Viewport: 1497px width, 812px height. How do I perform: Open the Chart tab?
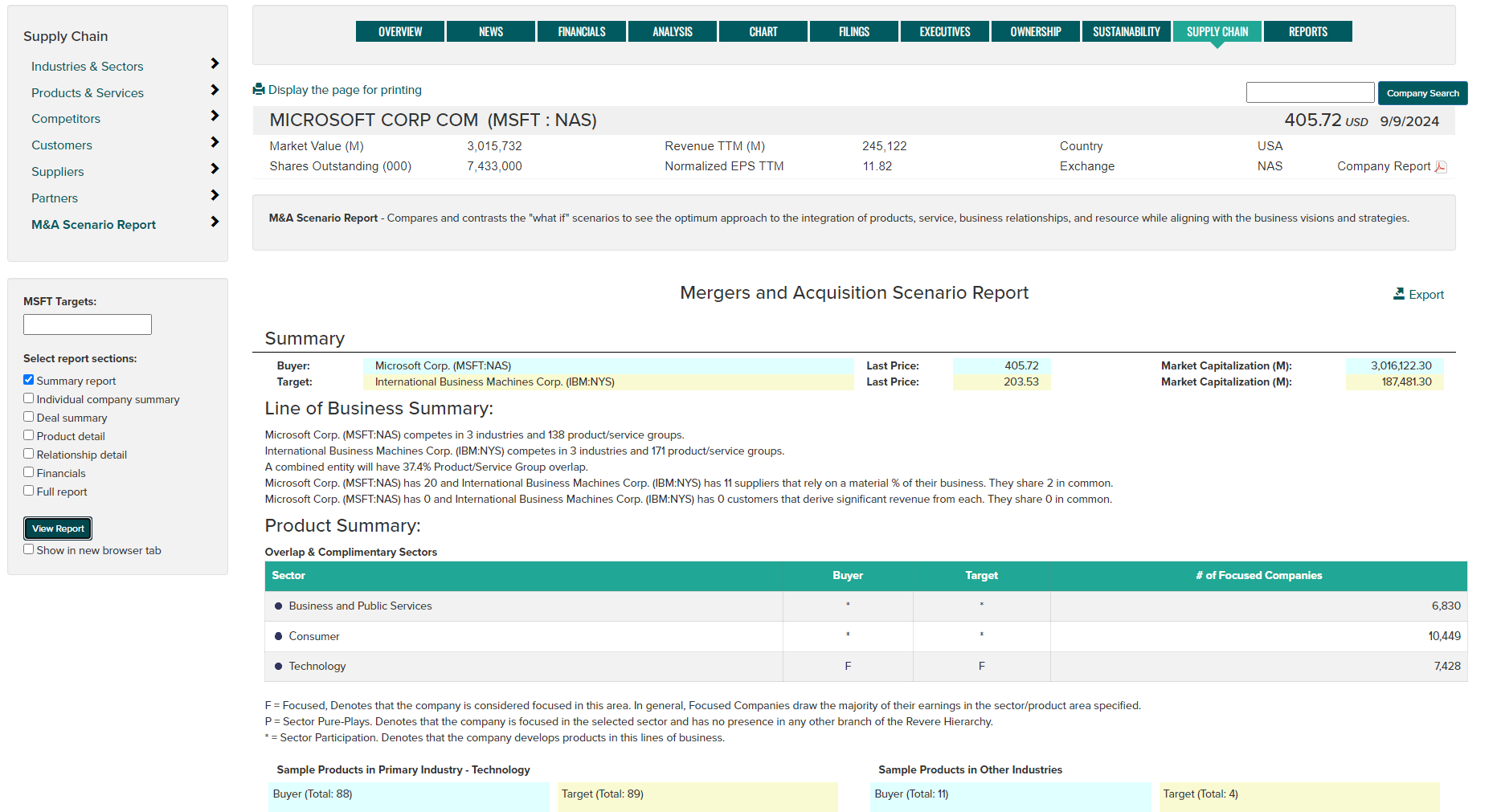coord(763,31)
